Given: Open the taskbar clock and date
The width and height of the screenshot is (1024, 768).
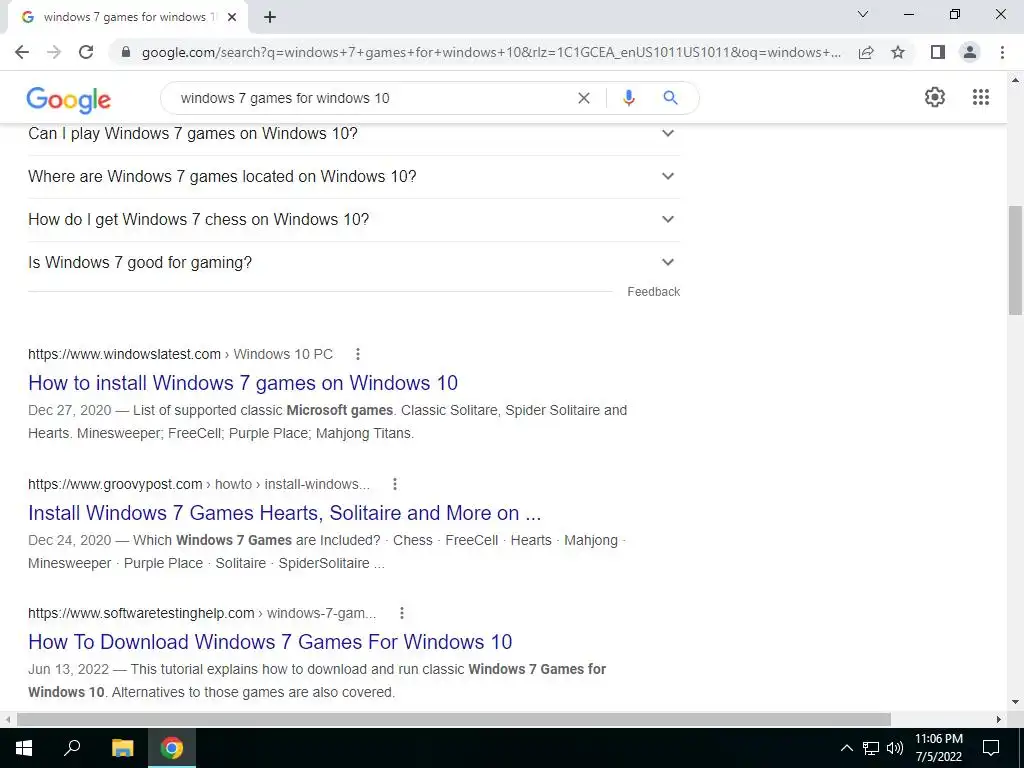Looking at the screenshot, I should (x=938, y=748).
